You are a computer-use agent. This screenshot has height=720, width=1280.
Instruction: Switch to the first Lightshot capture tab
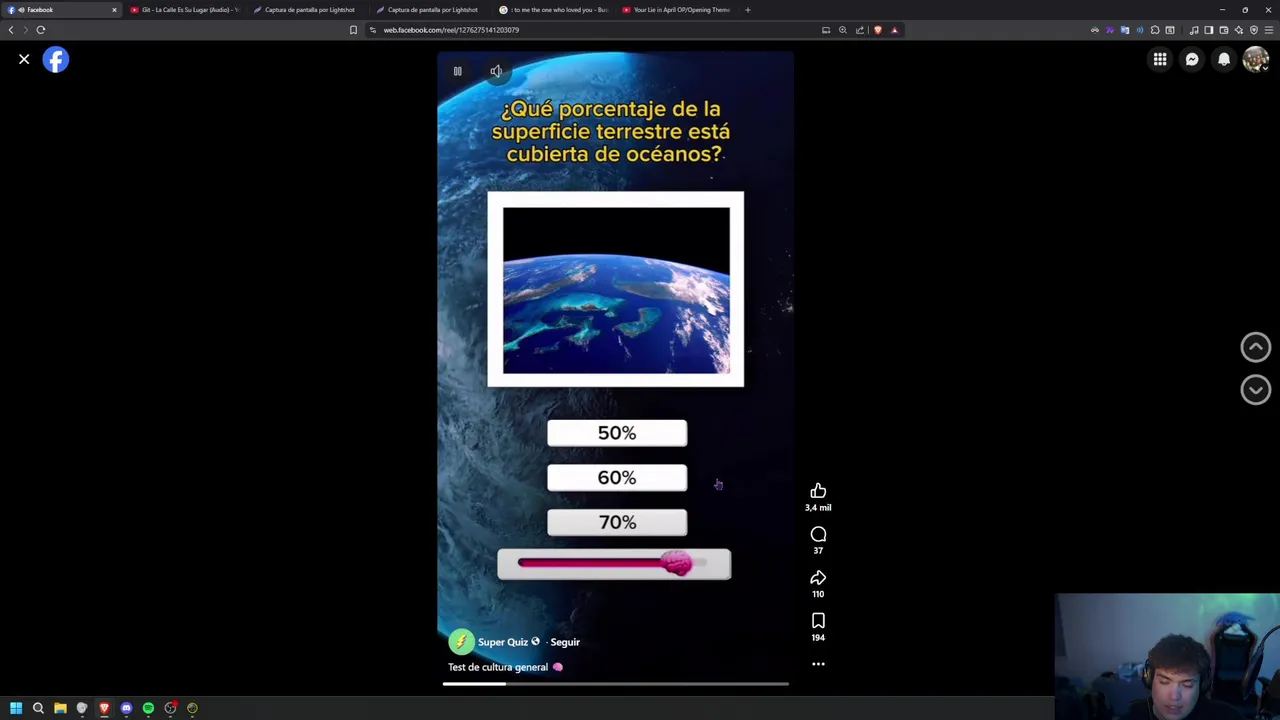(308, 10)
